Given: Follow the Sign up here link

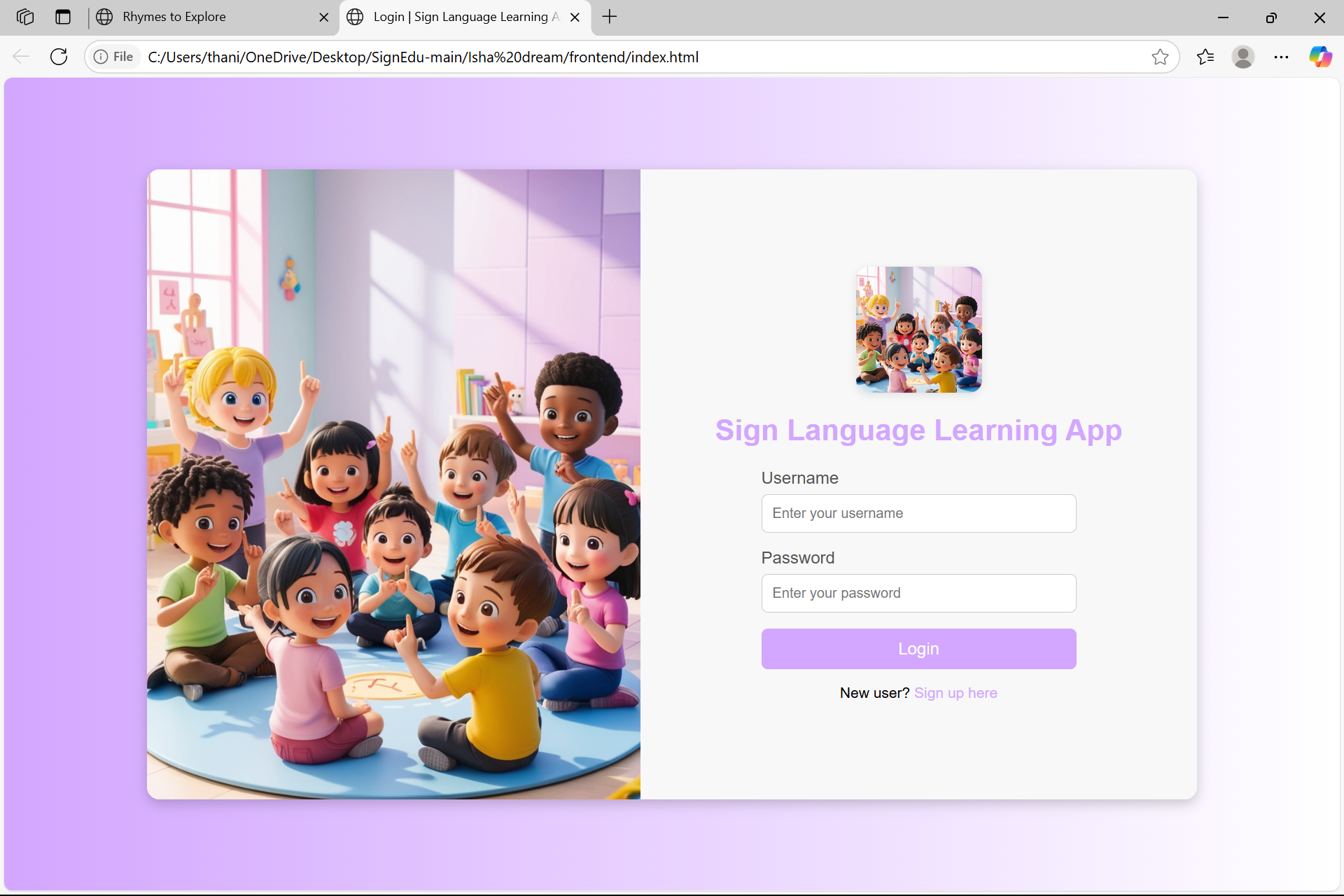Looking at the screenshot, I should click(x=955, y=693).
